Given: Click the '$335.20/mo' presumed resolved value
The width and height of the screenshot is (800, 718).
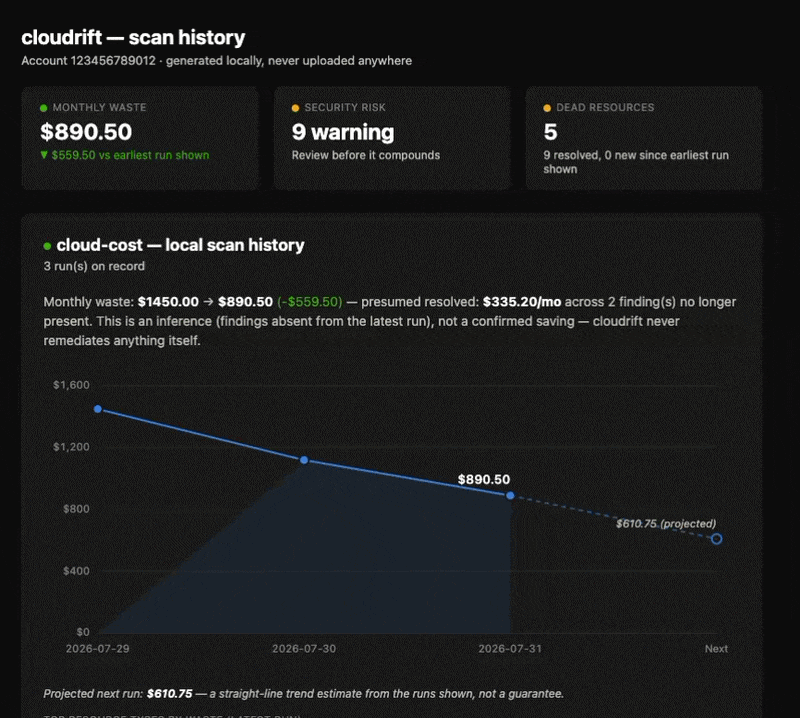Looking at the screenshot, I should (x=522, y=302).
